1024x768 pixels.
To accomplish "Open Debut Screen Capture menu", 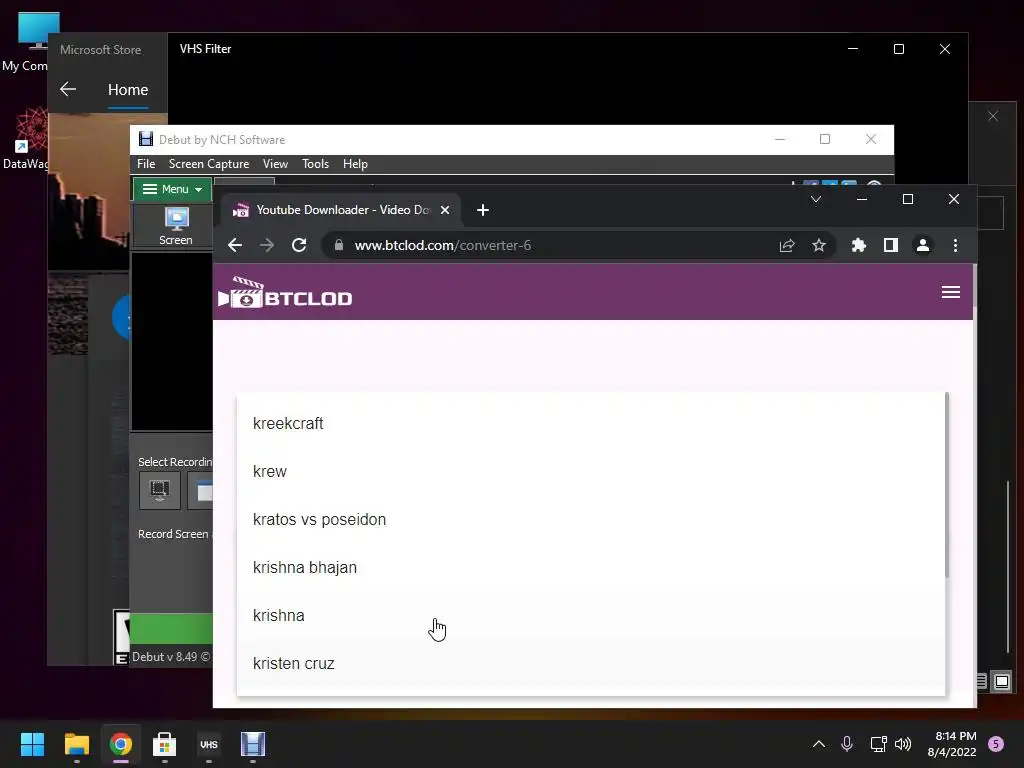I will click(209, 164).
